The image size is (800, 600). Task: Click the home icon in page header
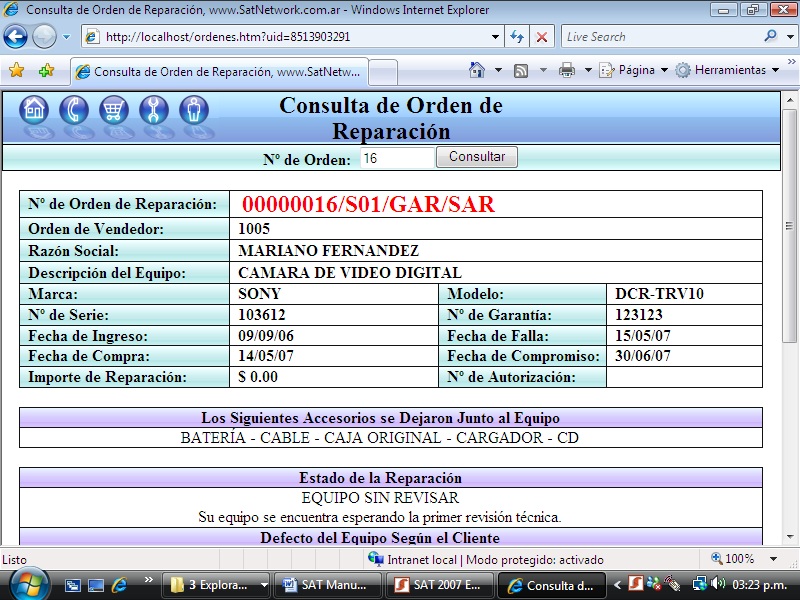[x=34, y=109]
